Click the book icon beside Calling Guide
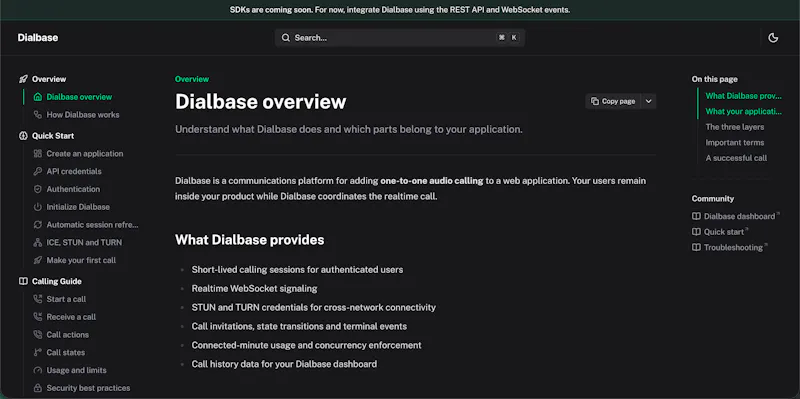Viewport: 800px width, 399px height. (23, 281)
